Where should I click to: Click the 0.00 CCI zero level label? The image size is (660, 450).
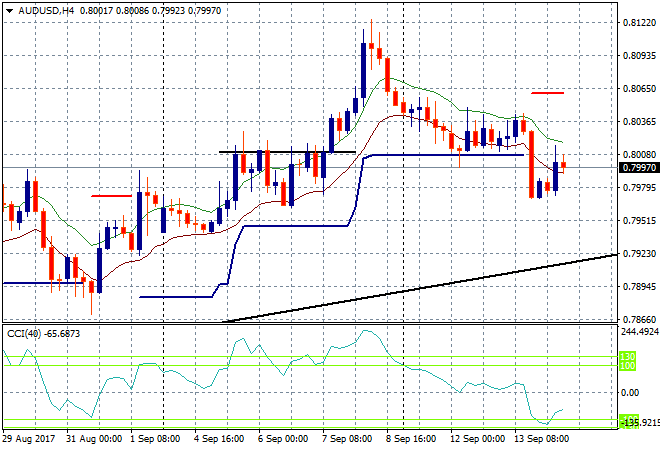click(x=632, y=392)
